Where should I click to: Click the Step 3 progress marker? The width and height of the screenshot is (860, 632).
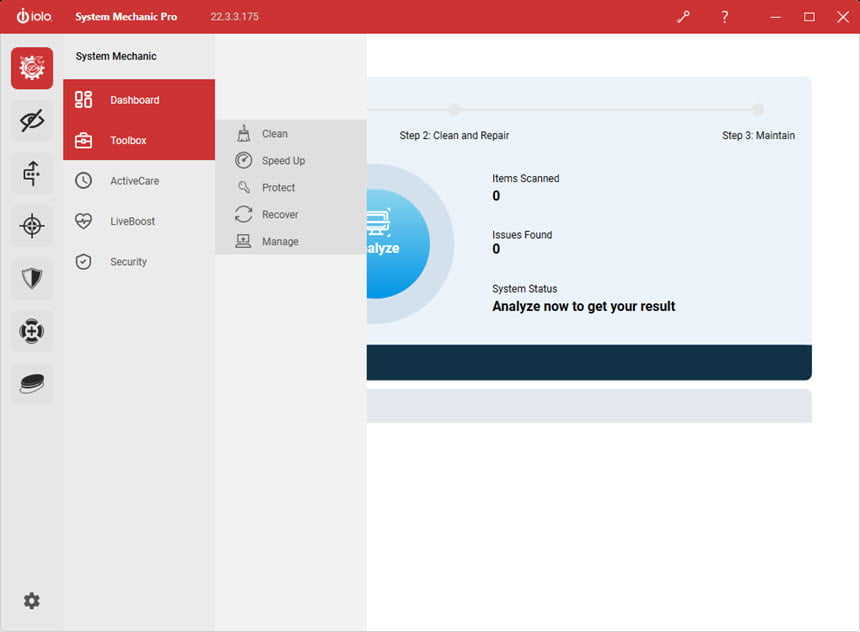tap(757, 109)
